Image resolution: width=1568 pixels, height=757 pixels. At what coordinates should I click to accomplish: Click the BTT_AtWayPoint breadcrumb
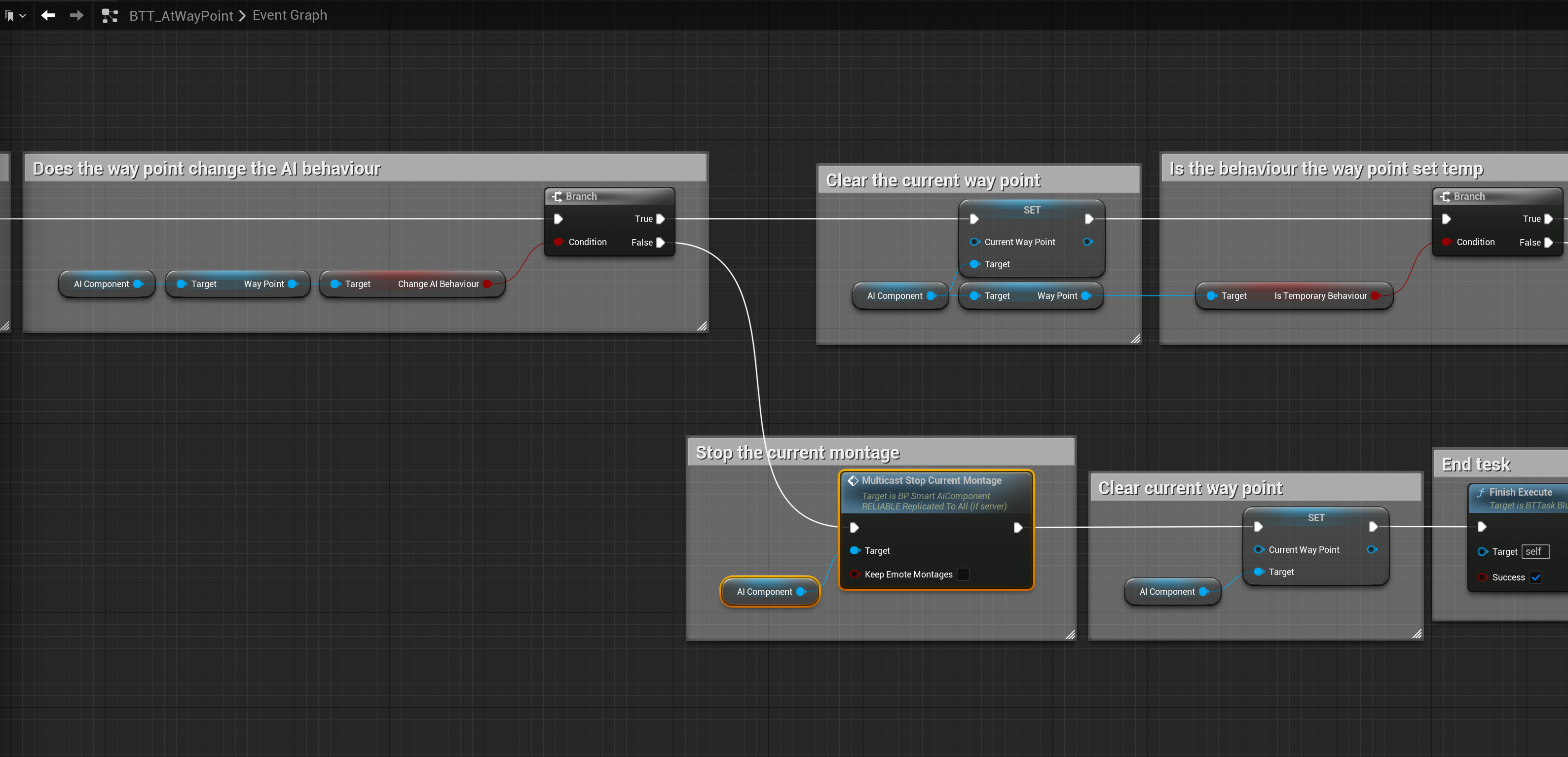(x=181, y=16)
